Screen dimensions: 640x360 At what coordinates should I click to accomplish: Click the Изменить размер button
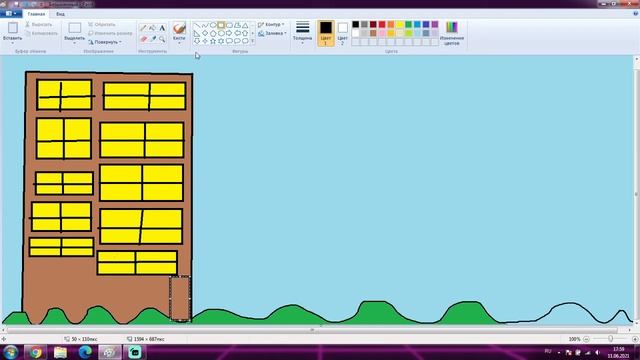(110, 33)
